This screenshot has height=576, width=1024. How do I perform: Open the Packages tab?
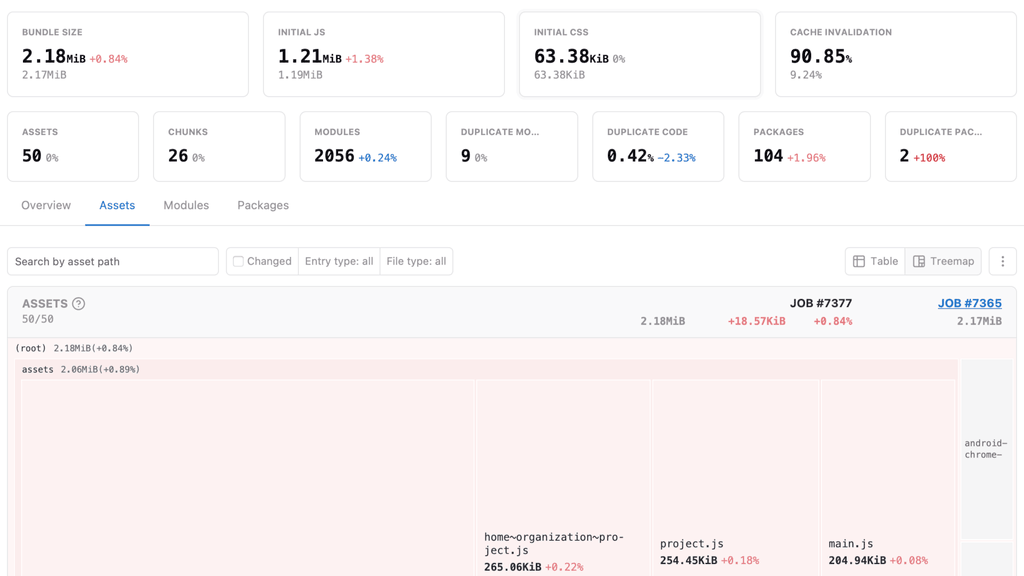(x=263, y=205)
